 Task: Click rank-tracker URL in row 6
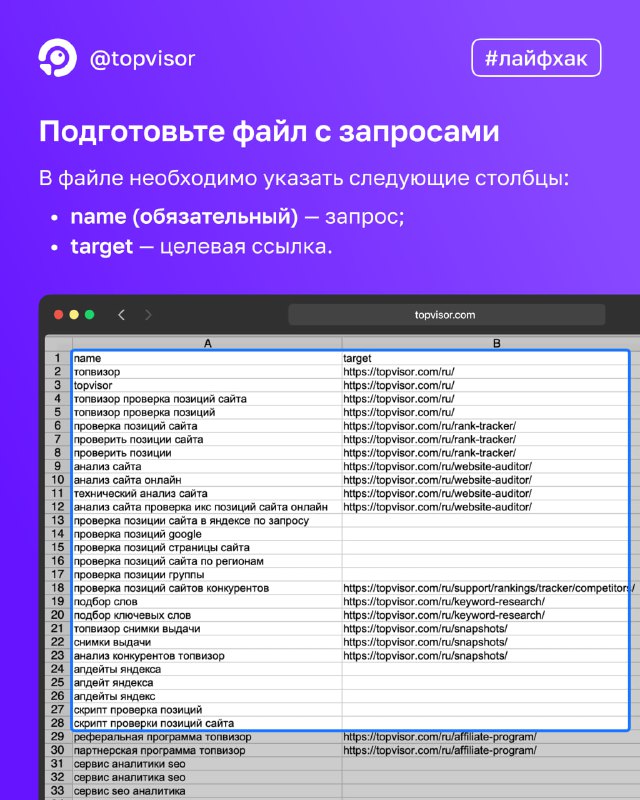429,426
